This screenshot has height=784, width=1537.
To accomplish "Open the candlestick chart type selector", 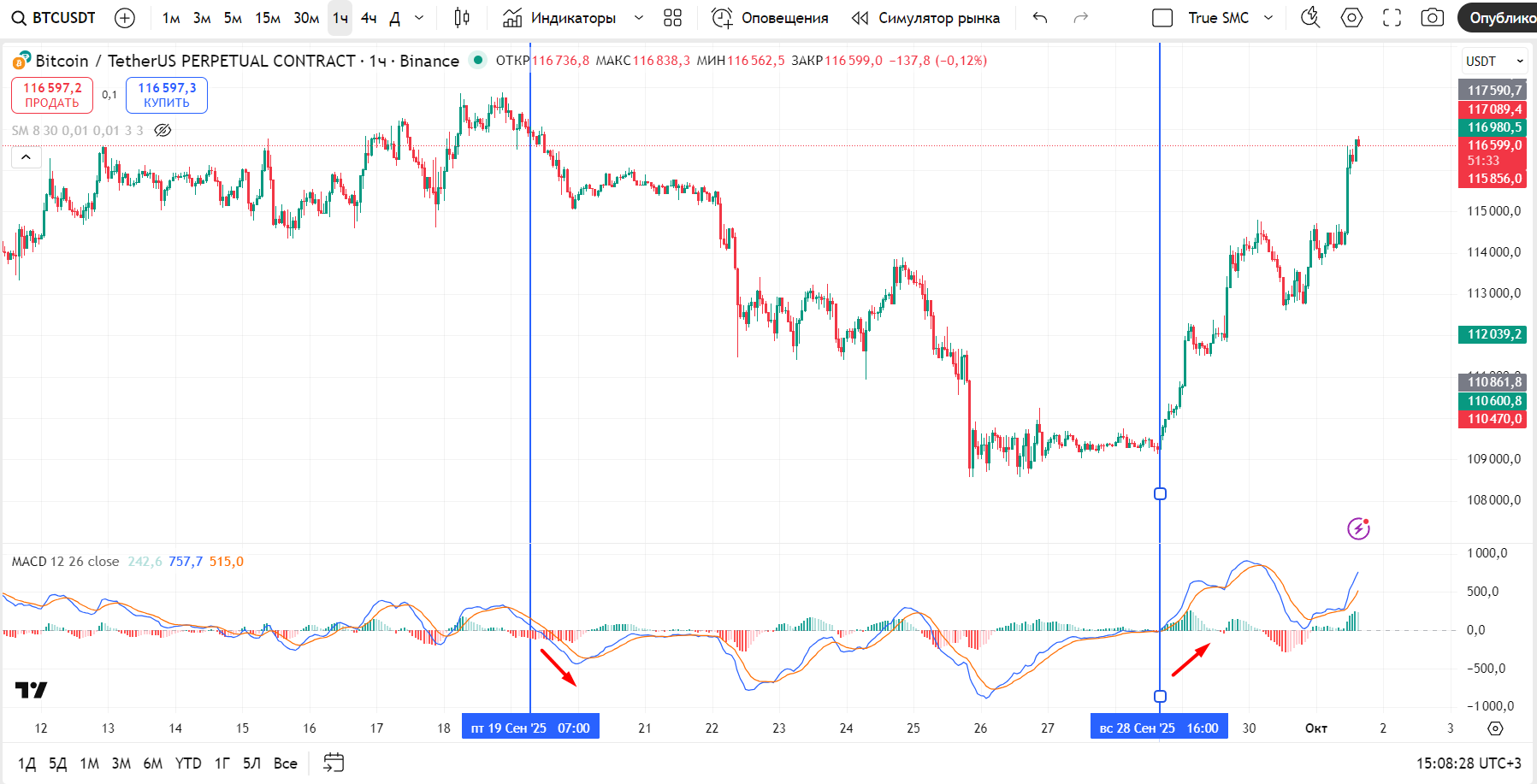I will pyautogui.click(x=462, y=18).
